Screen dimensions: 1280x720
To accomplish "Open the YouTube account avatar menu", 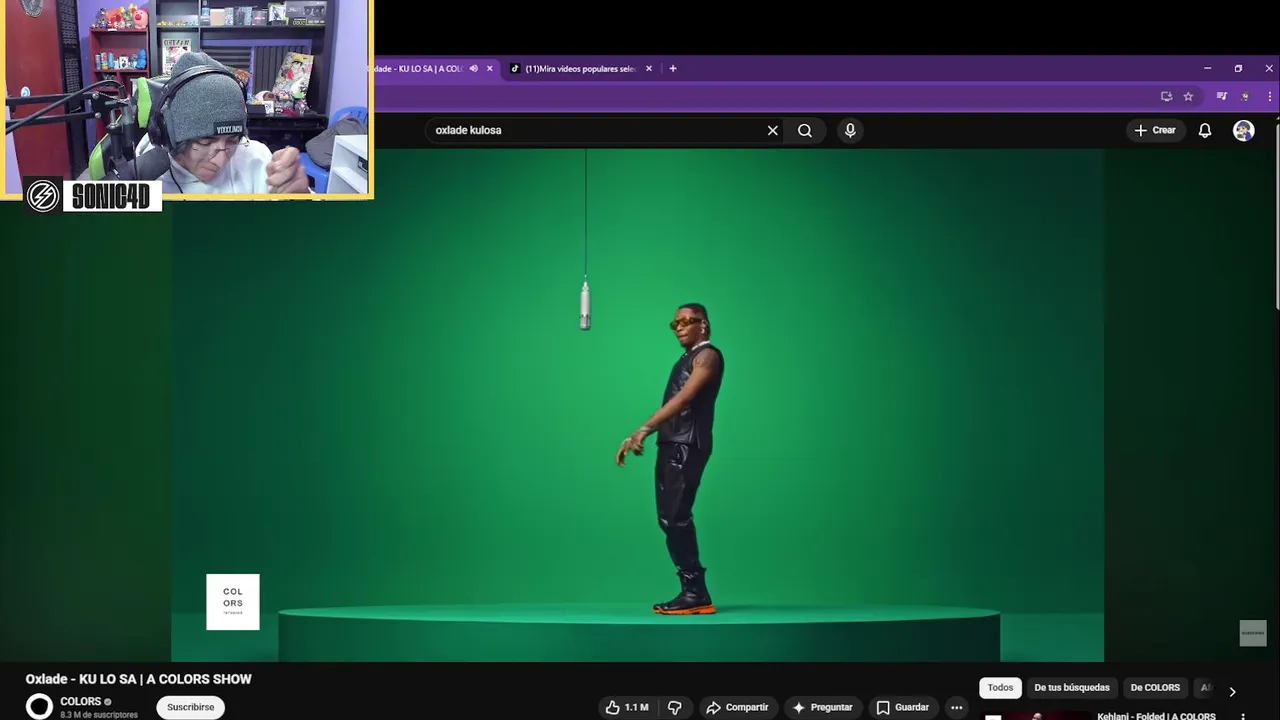I will tap(1243, 130).
